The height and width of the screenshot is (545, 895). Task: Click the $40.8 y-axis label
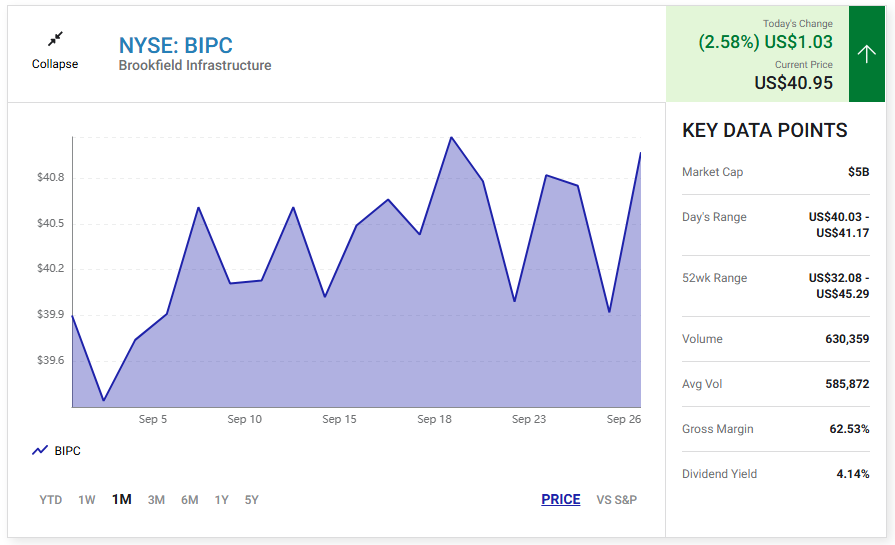tap(51, 177)
